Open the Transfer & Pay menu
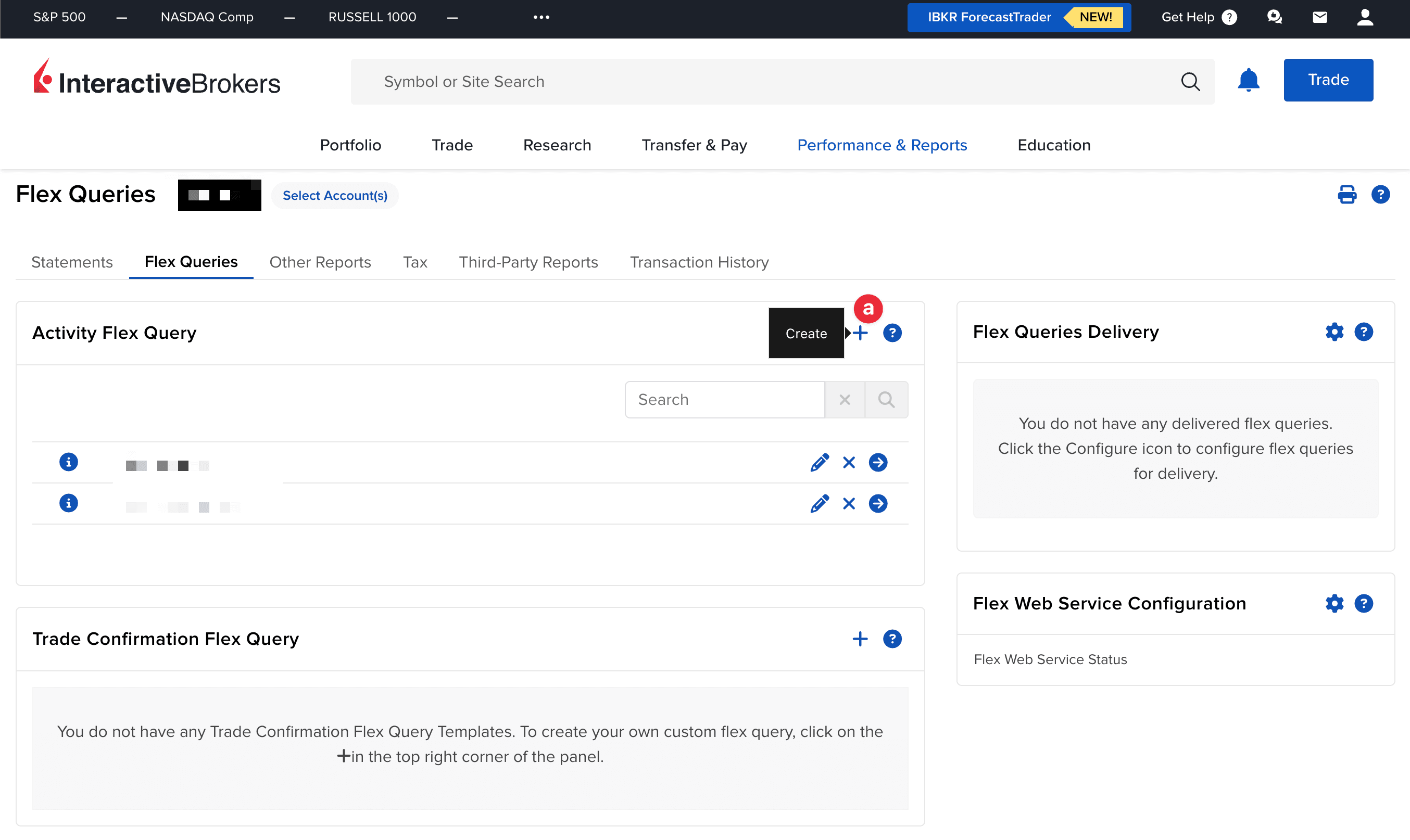Screen dimensions: 1410x840 pos(694,145)
